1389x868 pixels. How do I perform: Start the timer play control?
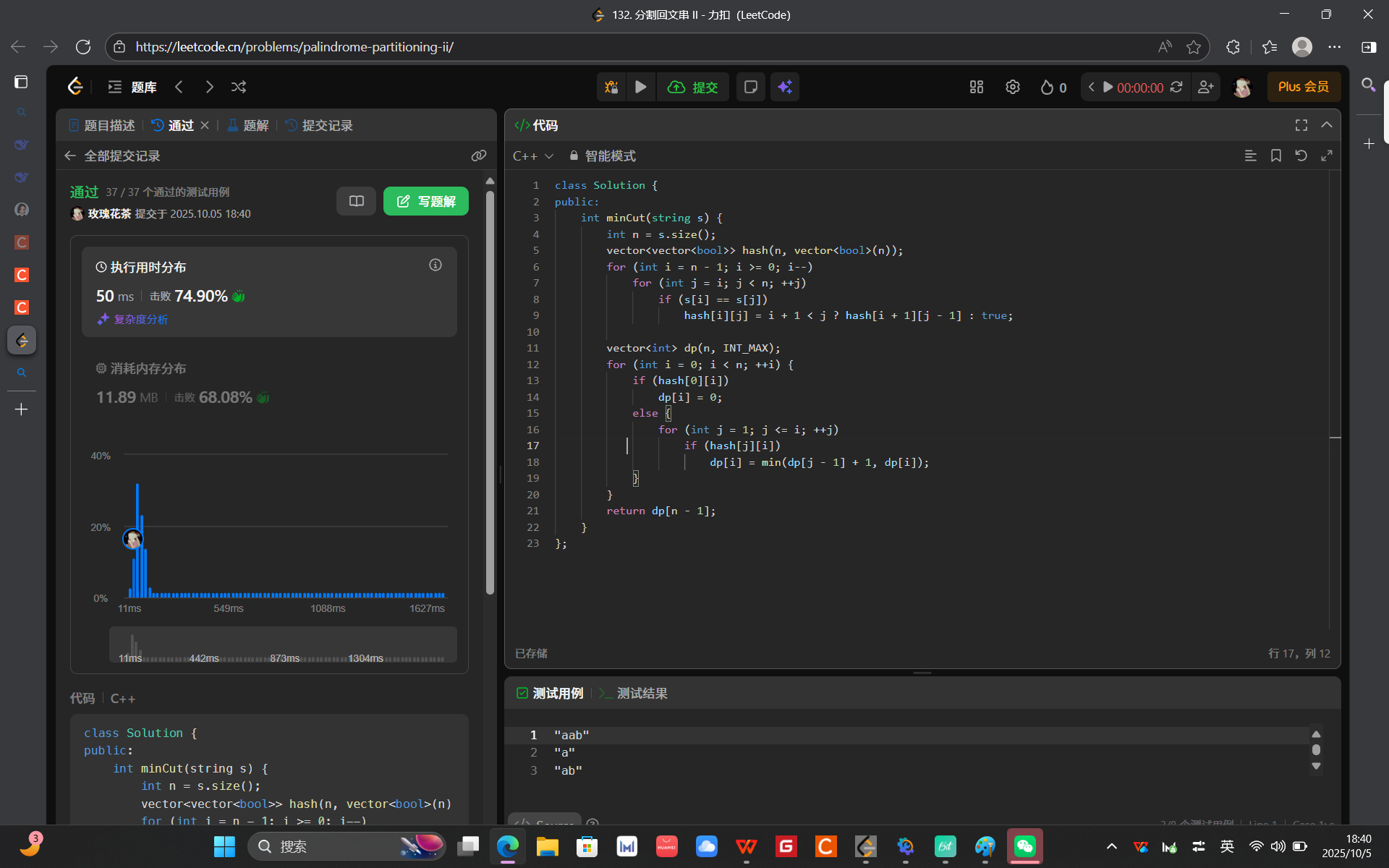tap(1108, 87)
